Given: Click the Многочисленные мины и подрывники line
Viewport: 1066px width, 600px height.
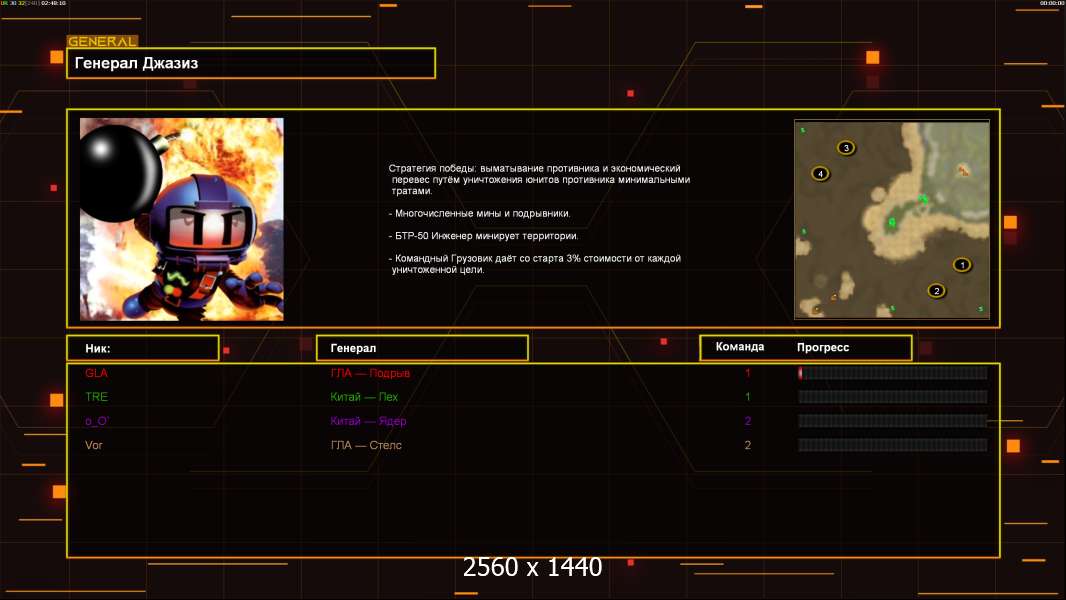Looking at the screenshot, I should (x=479, y=213).
